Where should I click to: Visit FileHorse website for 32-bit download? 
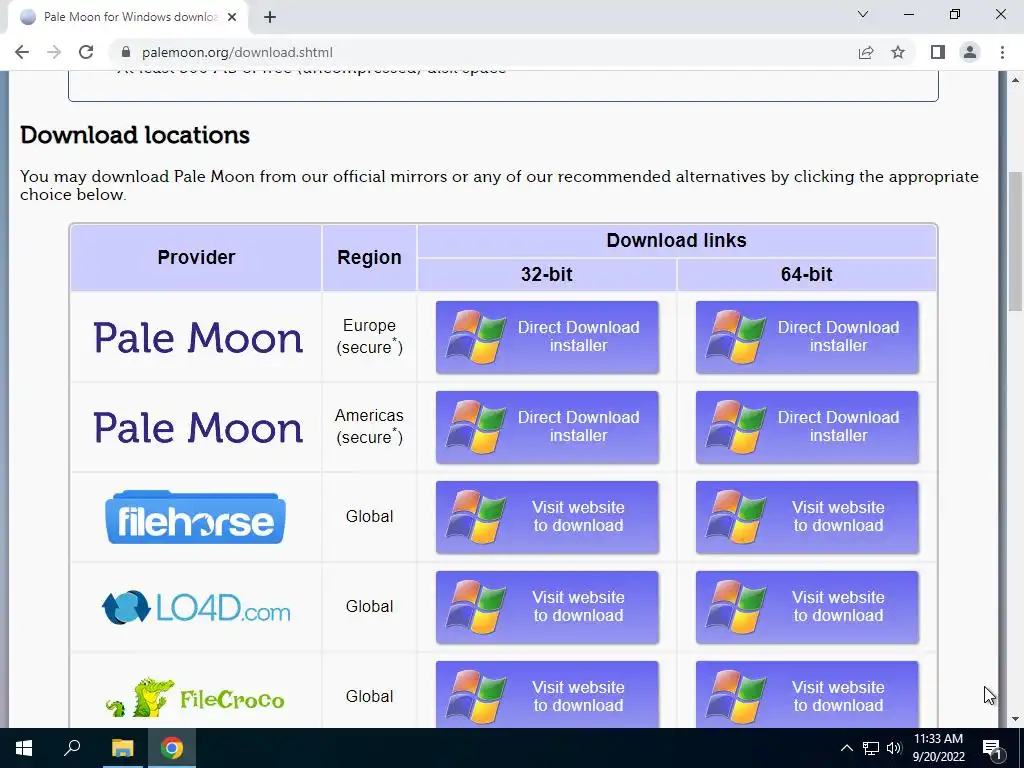(x=547, y=517)
